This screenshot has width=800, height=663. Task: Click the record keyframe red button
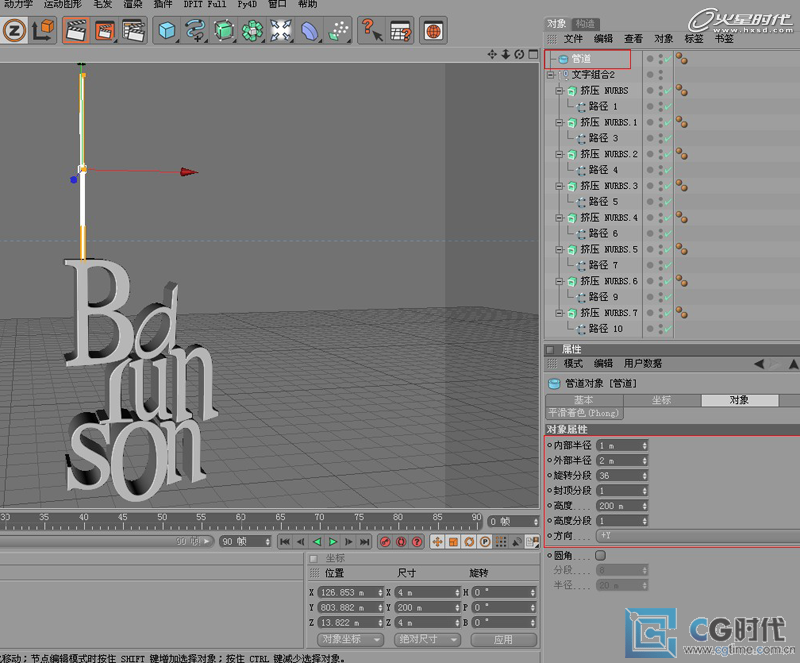click(x=385, y=542)
